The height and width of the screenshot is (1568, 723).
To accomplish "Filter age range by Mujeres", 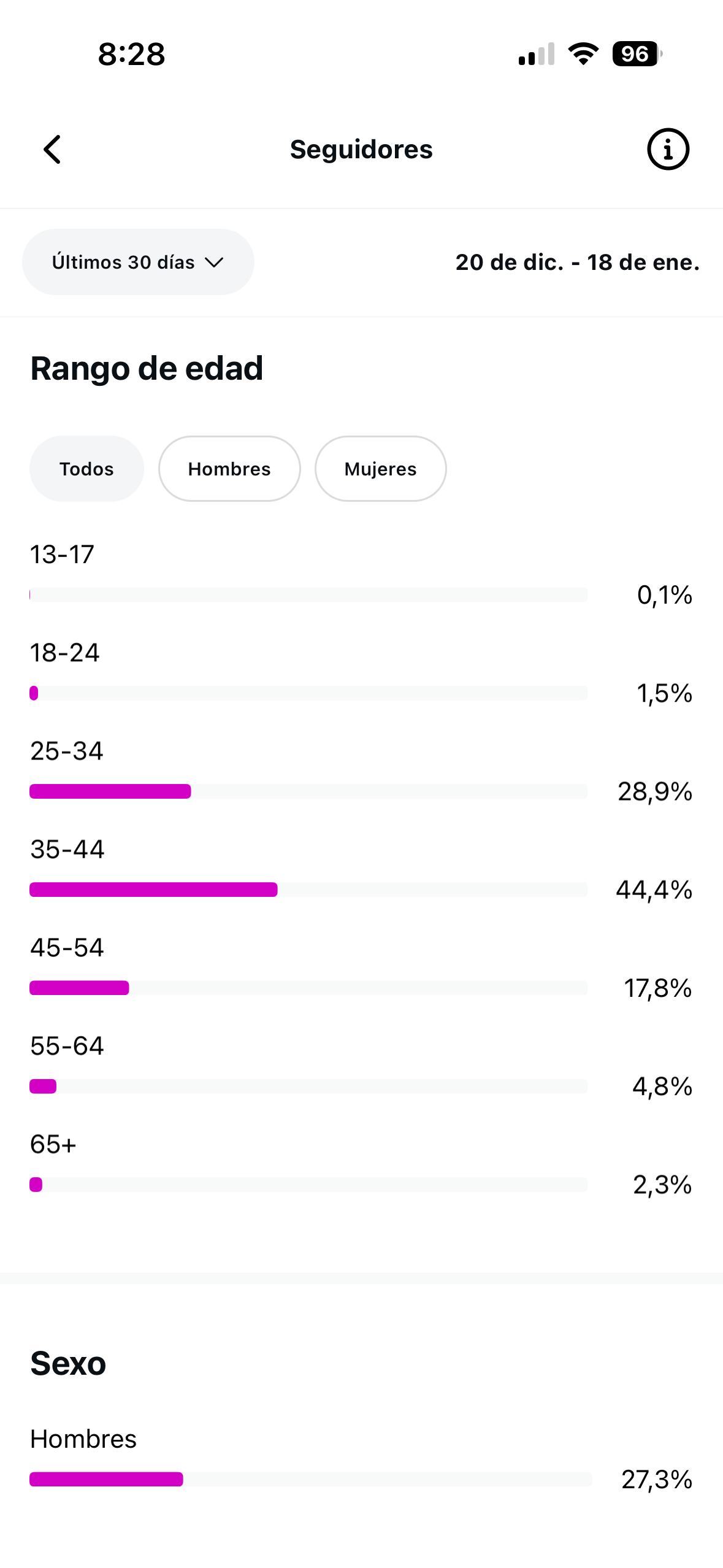I will (x=380, y=469).
